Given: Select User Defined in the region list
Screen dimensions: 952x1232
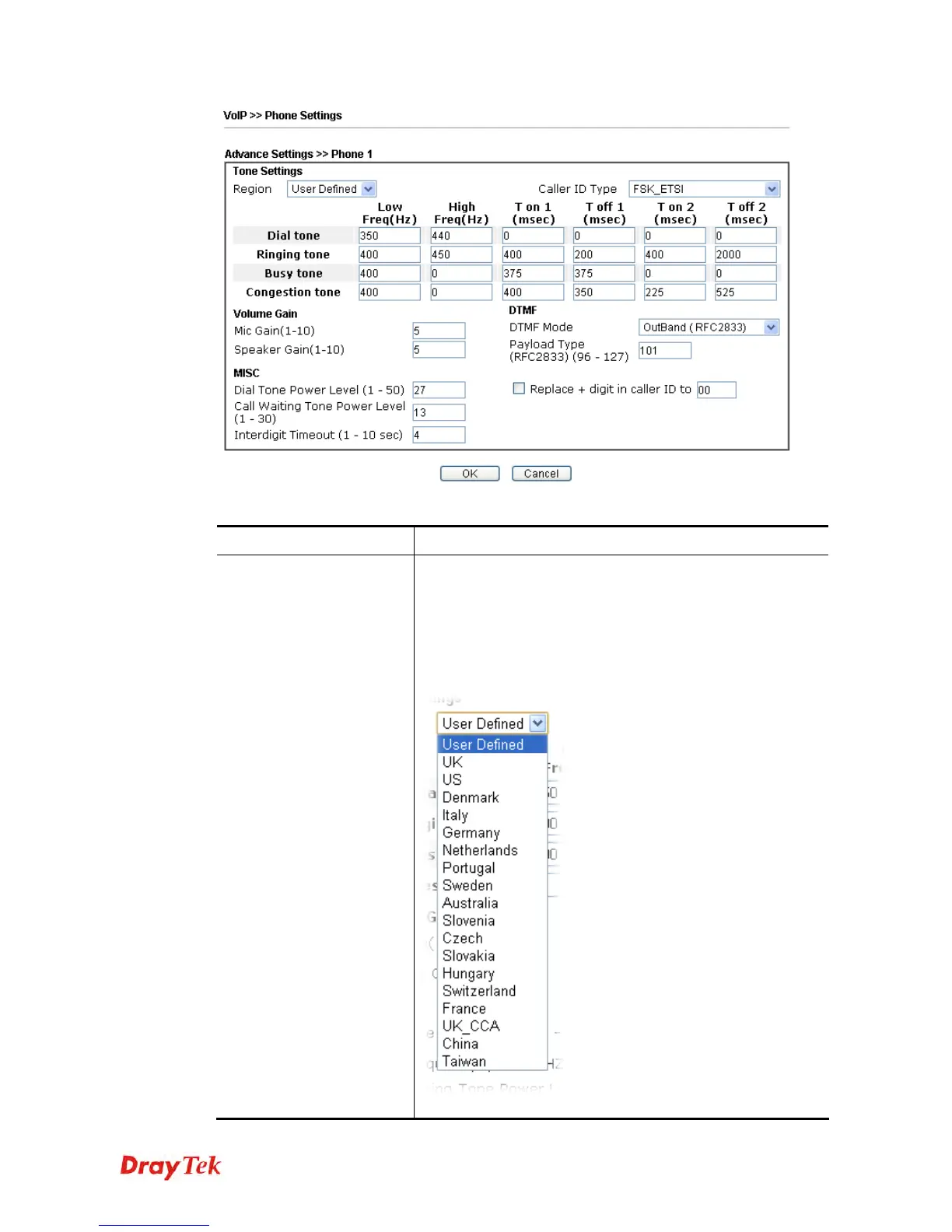Looking at the screenshot, I should tap(492, 744).
